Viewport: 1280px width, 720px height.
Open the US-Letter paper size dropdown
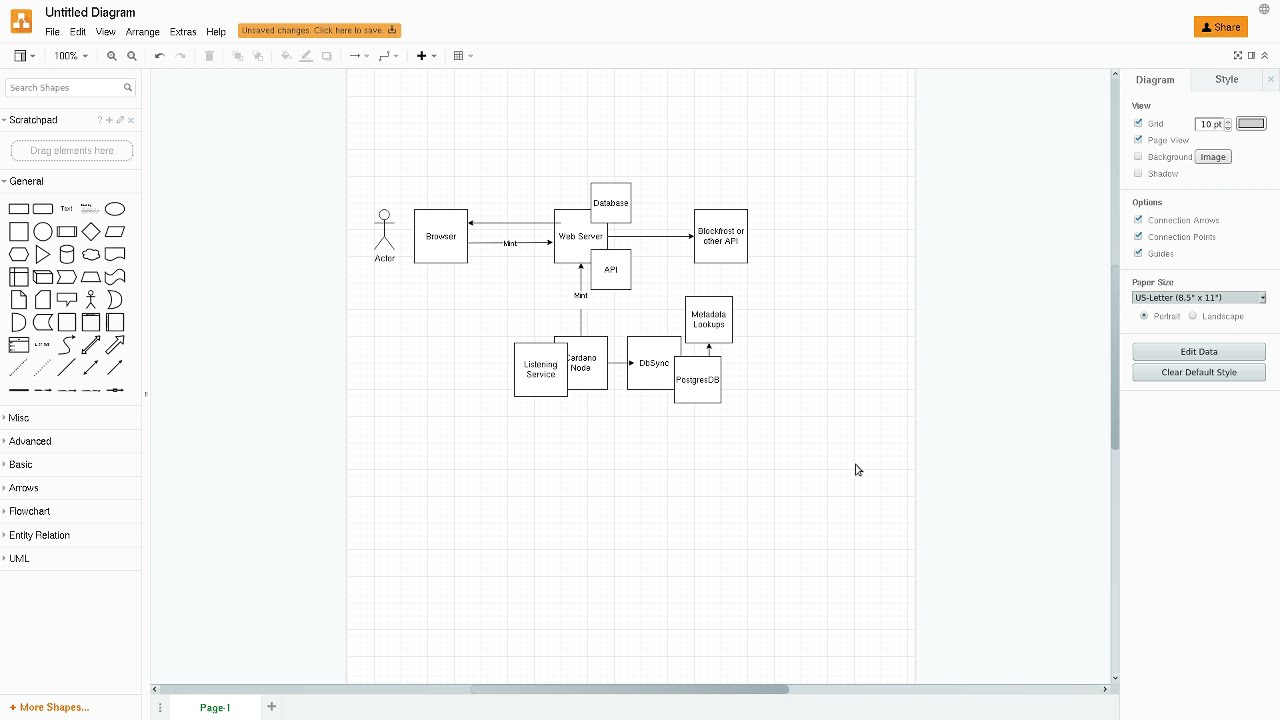1199,298
